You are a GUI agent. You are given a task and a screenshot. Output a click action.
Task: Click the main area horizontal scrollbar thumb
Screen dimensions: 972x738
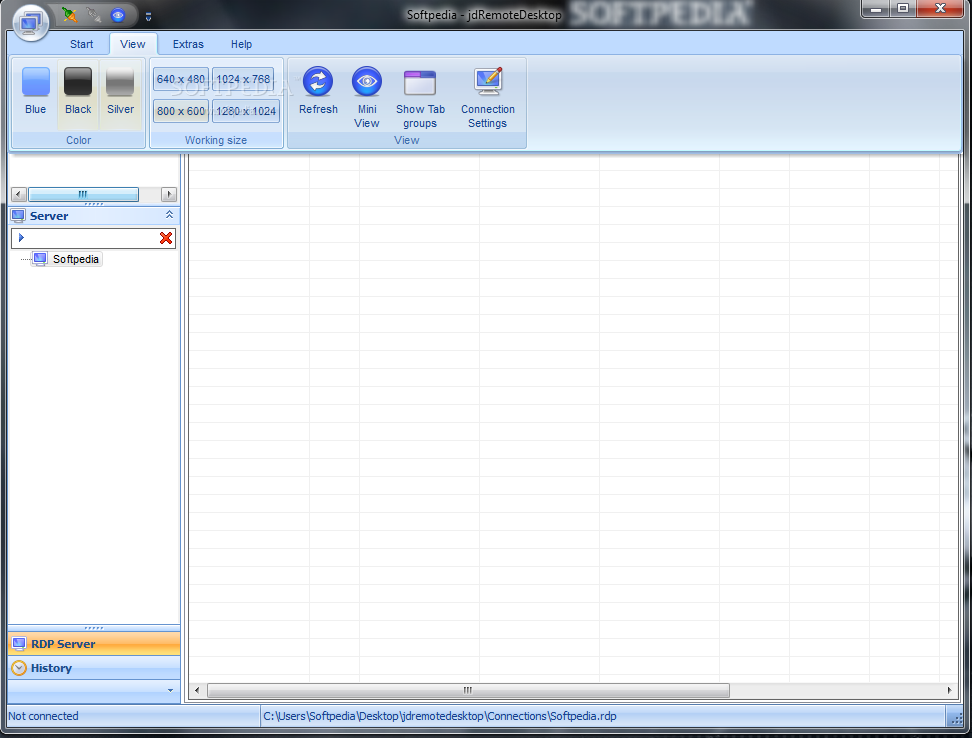pyautogui.click(x=468, y=690)
